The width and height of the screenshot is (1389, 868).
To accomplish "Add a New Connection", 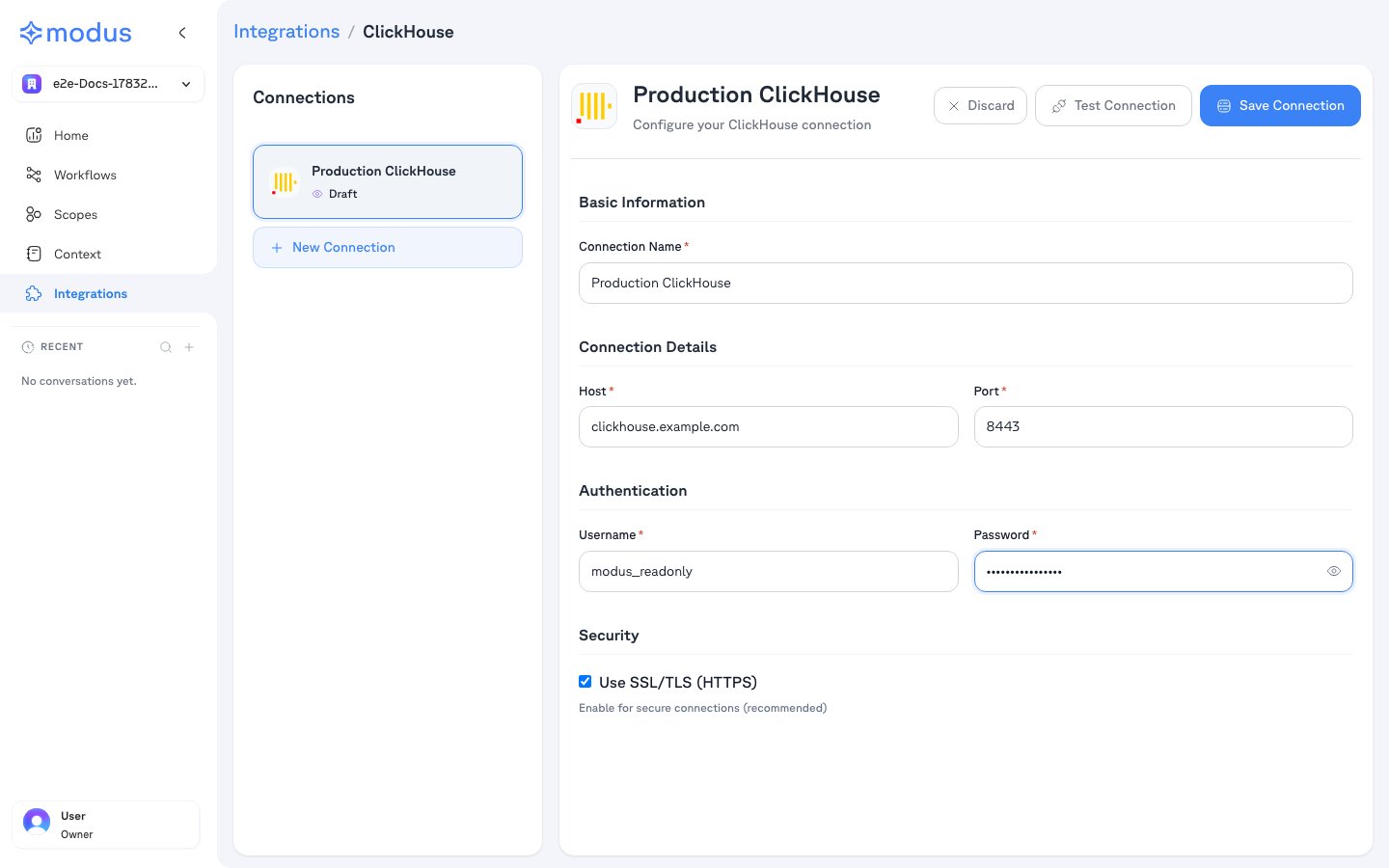I will click(388, 248).
